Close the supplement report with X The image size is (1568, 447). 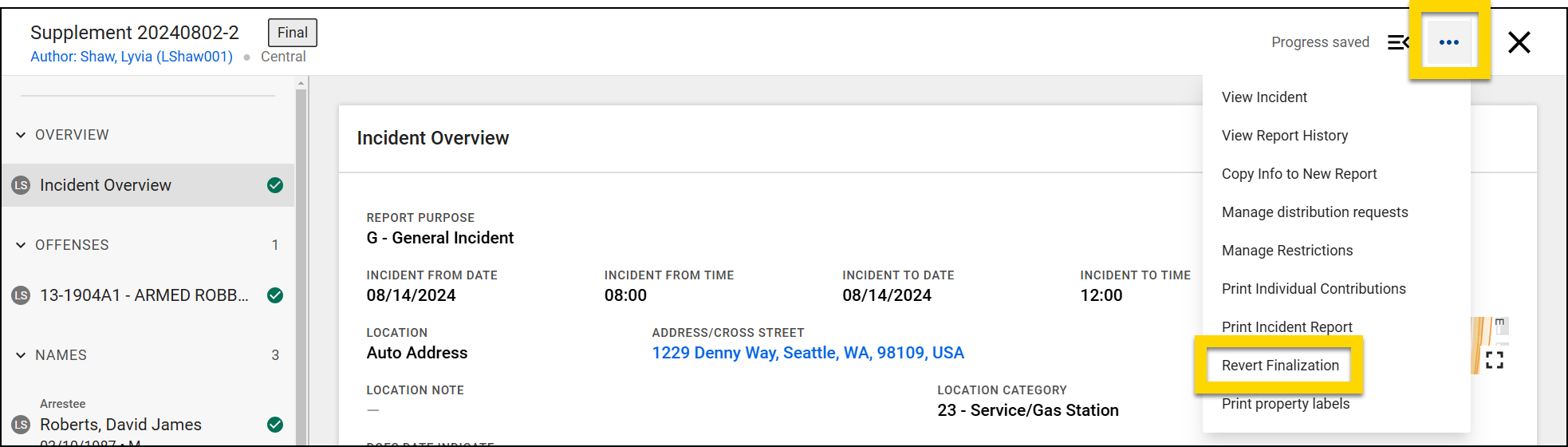(x=1519, y=42)
